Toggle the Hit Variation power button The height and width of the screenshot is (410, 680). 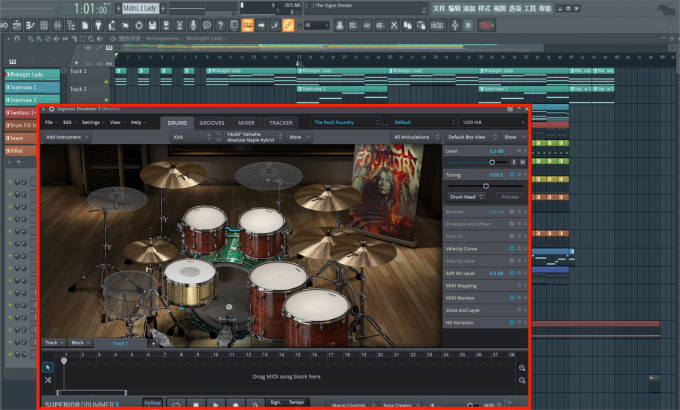click(512, 322)
